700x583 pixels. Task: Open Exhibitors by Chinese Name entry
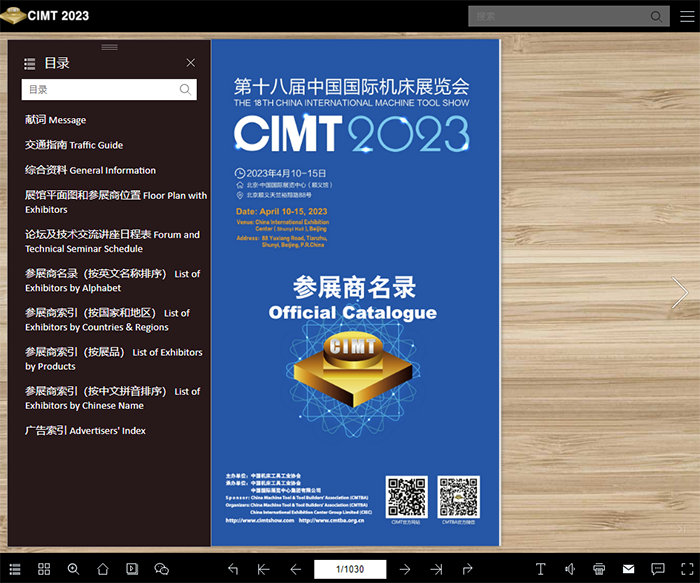(112, 398)
